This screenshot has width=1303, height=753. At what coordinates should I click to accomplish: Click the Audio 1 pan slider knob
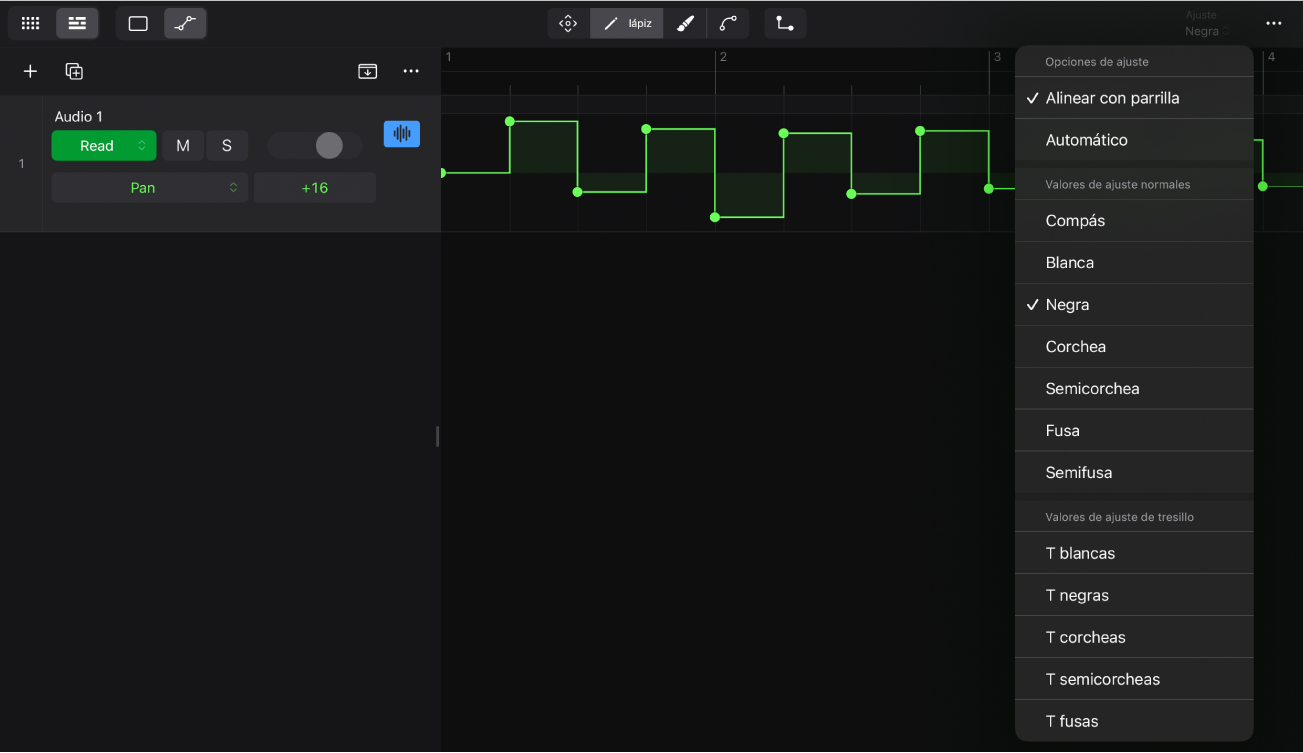(x=329, y=146)
